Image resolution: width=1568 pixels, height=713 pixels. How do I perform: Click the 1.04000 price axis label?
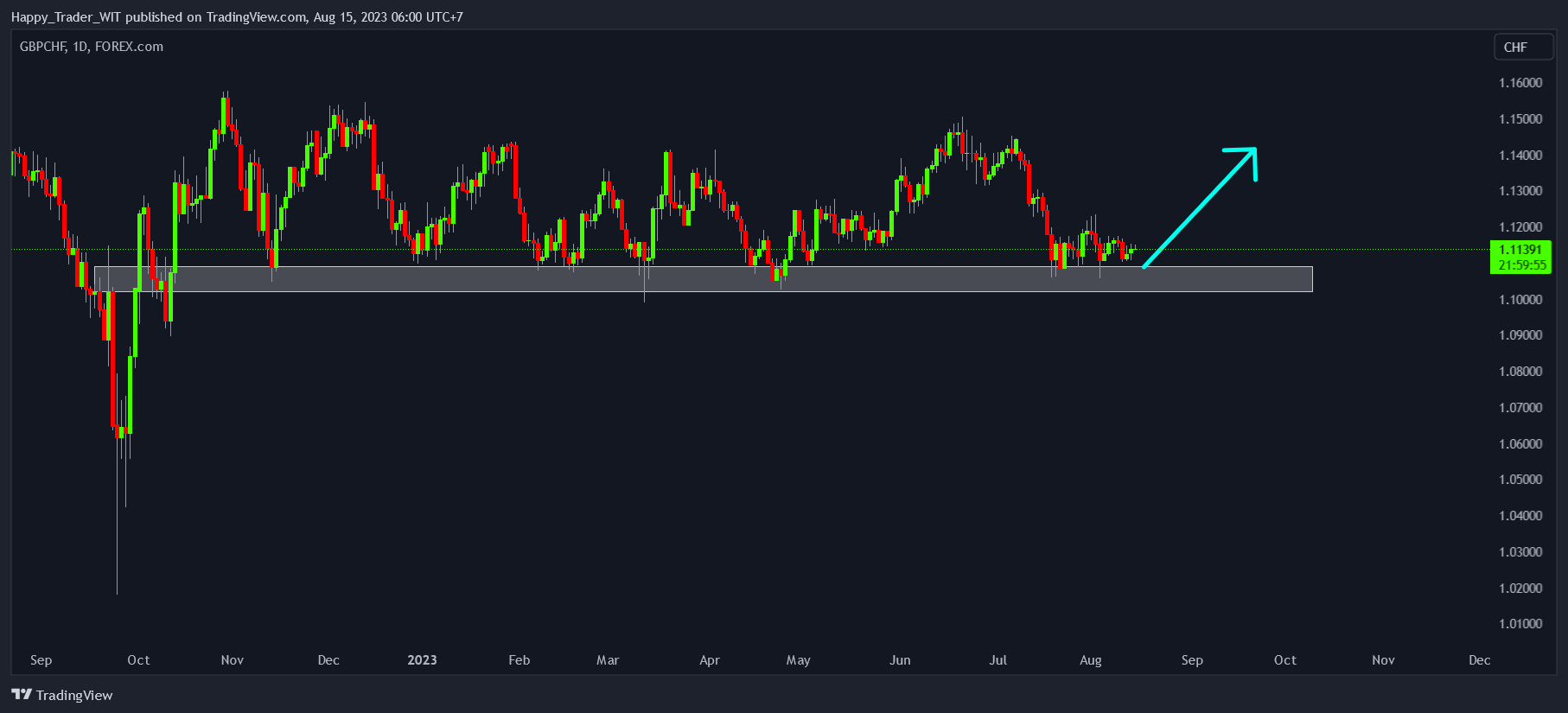pyautogui.click(x=1520, y=516)
